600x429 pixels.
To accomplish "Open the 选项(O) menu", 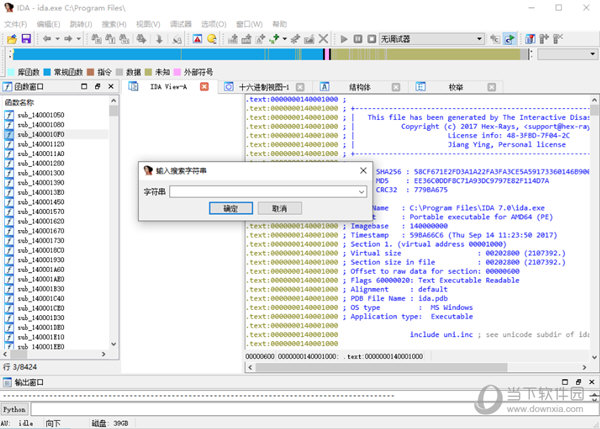I will point(214,24).
